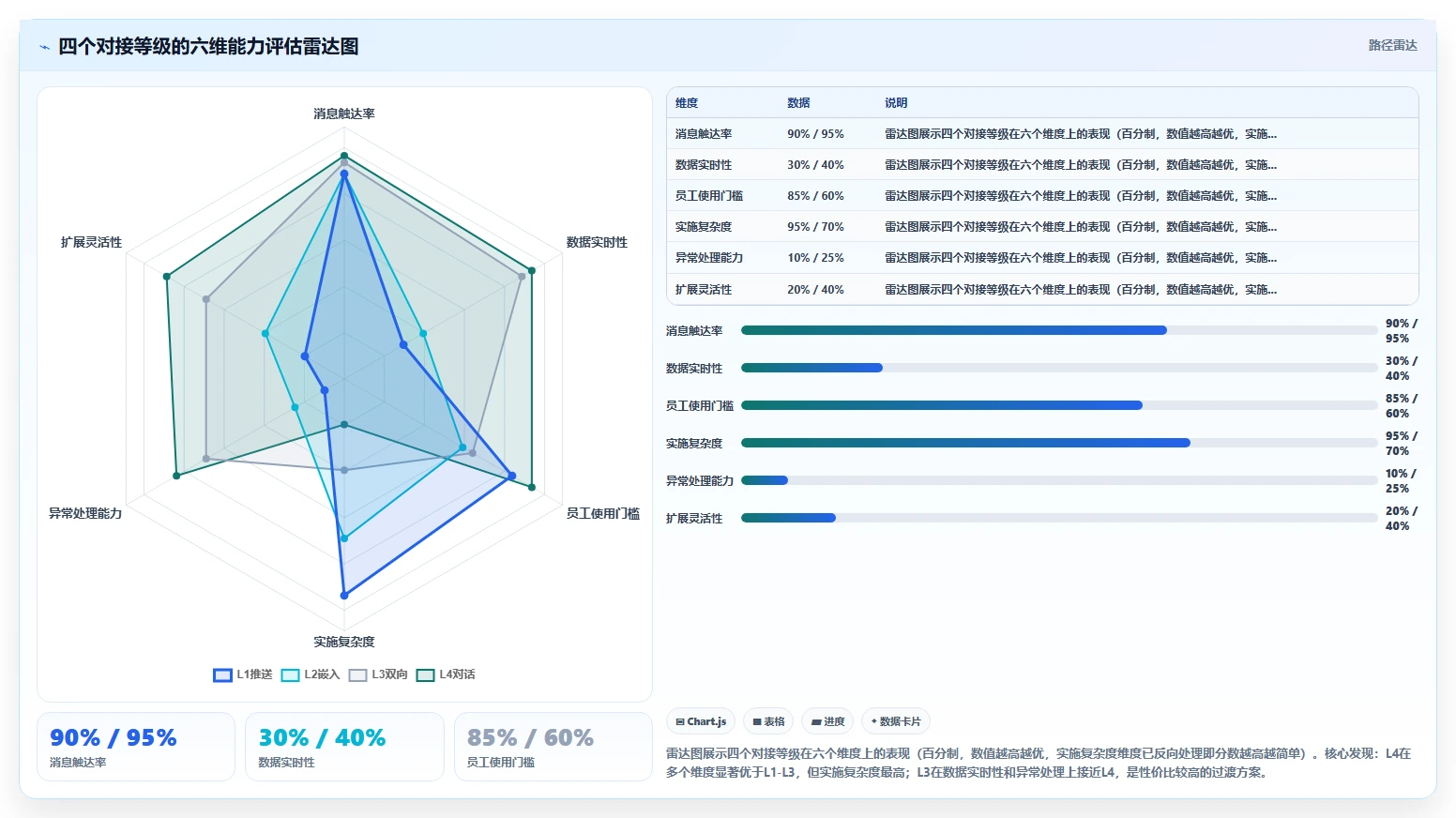
Task: Click the 扩展灵活性 axis label on the radar
Action: [91, 242]
